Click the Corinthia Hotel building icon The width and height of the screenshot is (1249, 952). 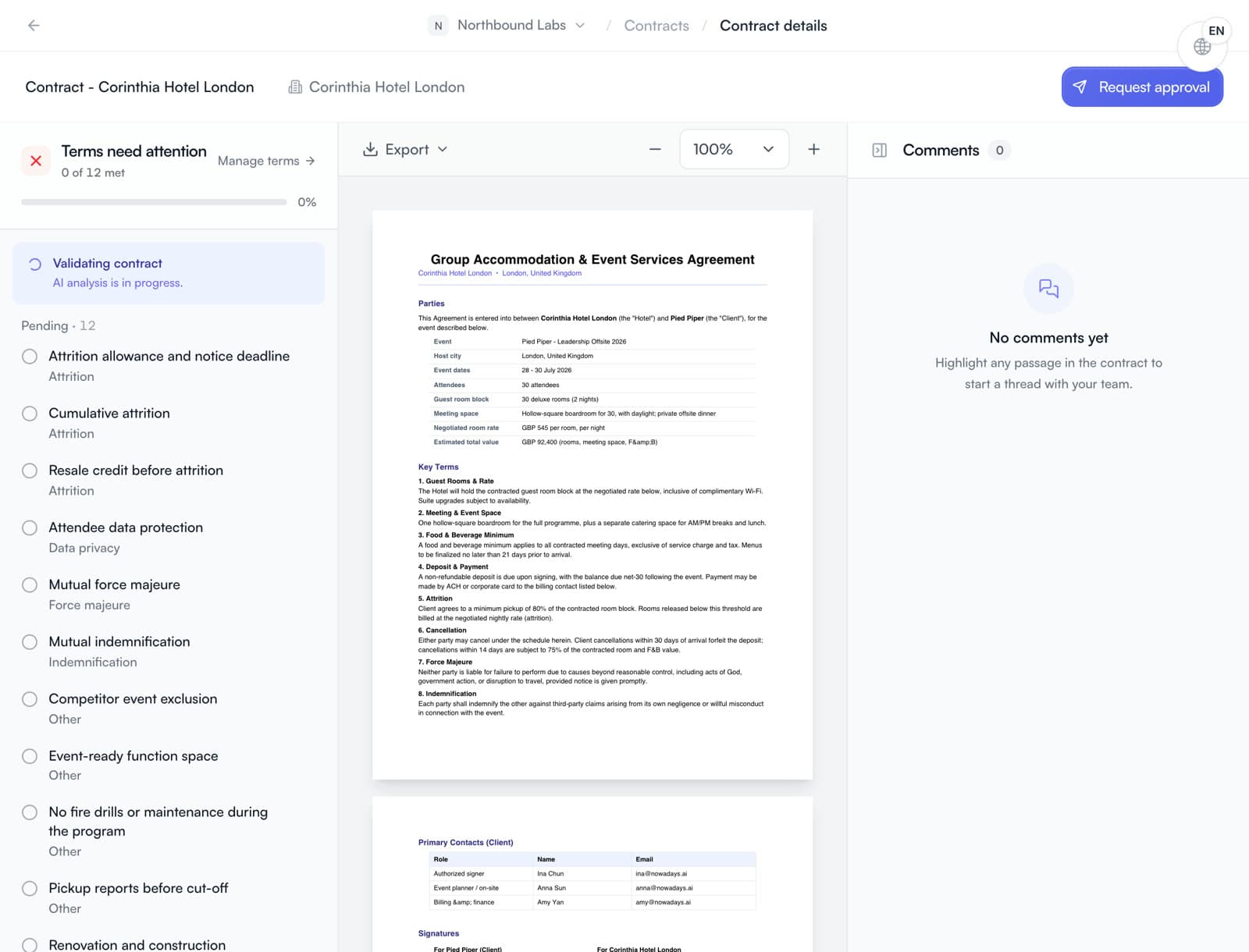click(x=295, y=87)
